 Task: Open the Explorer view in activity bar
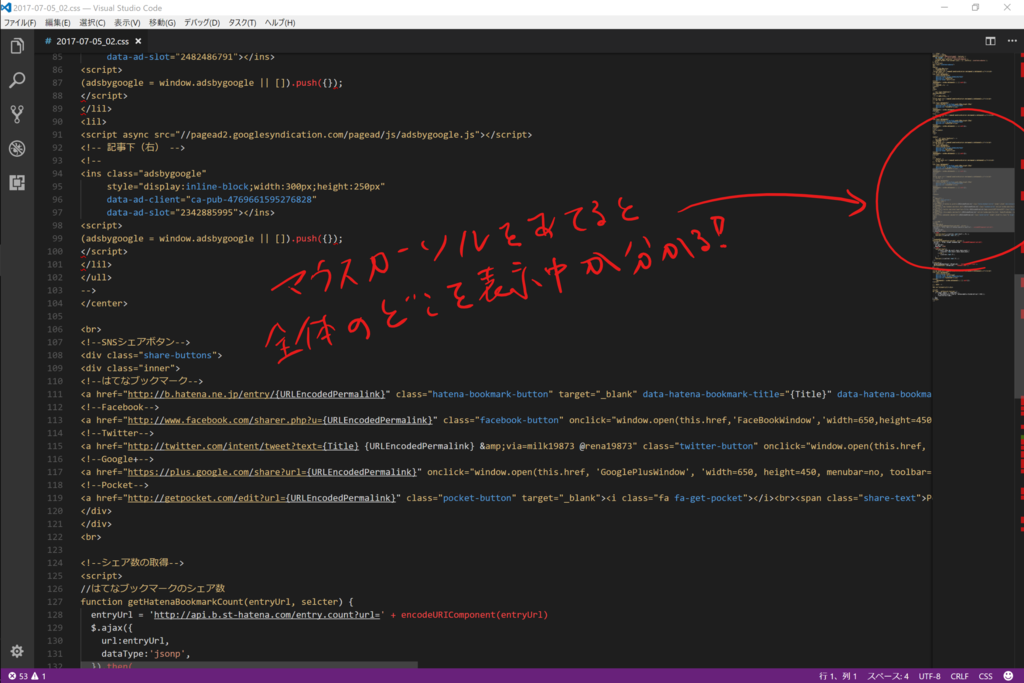point(17,46)
